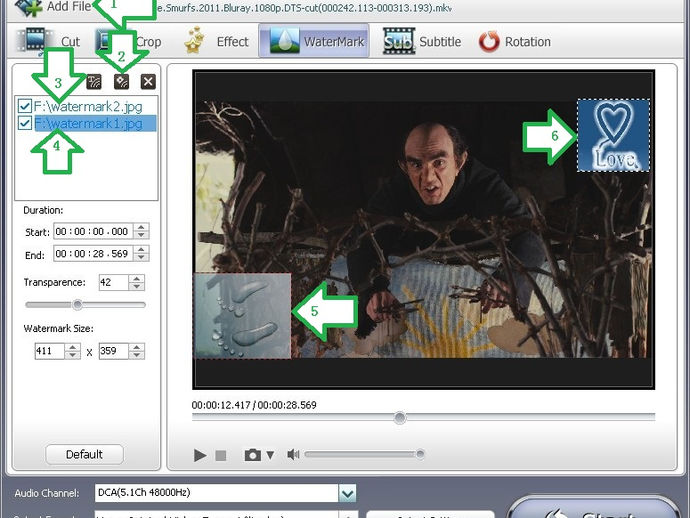Increase watermark height with up arrow
Image resolution: width=690 pixels, height=518 pixels.
137,347
